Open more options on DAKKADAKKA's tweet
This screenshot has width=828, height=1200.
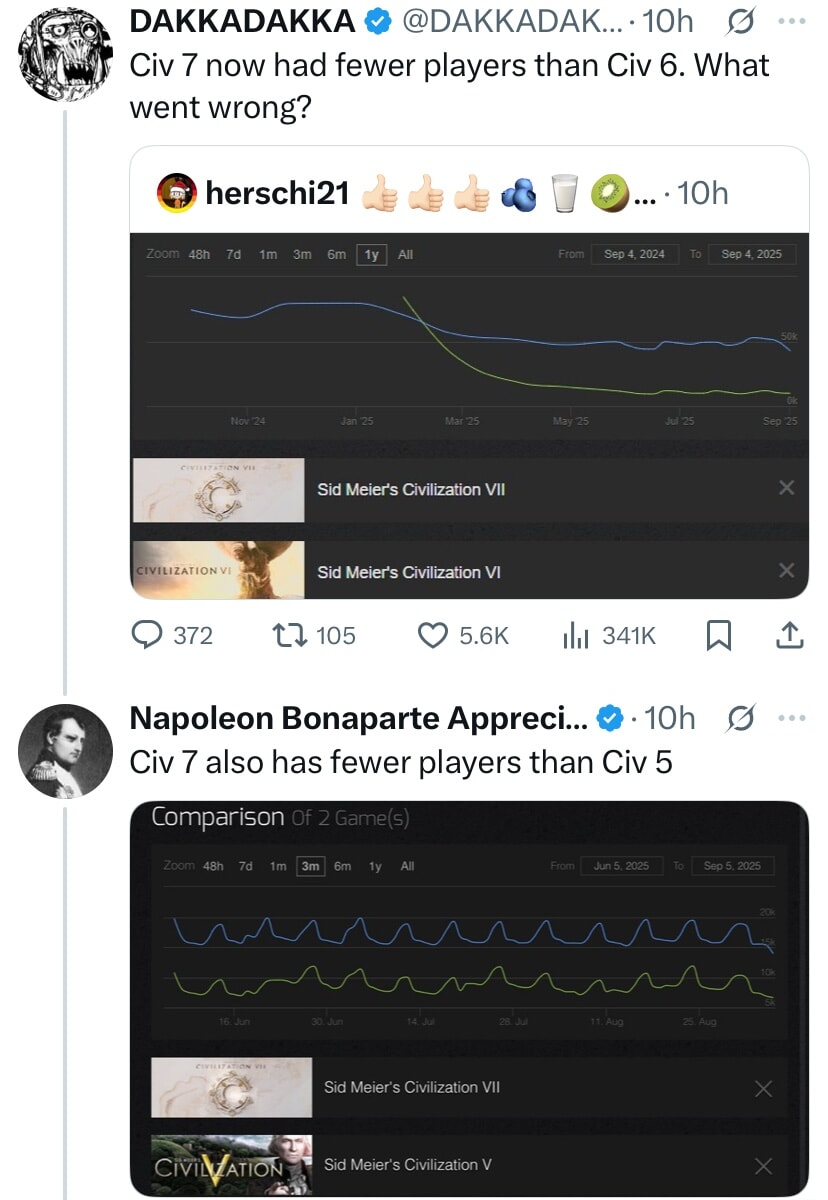tap(791, 20)
